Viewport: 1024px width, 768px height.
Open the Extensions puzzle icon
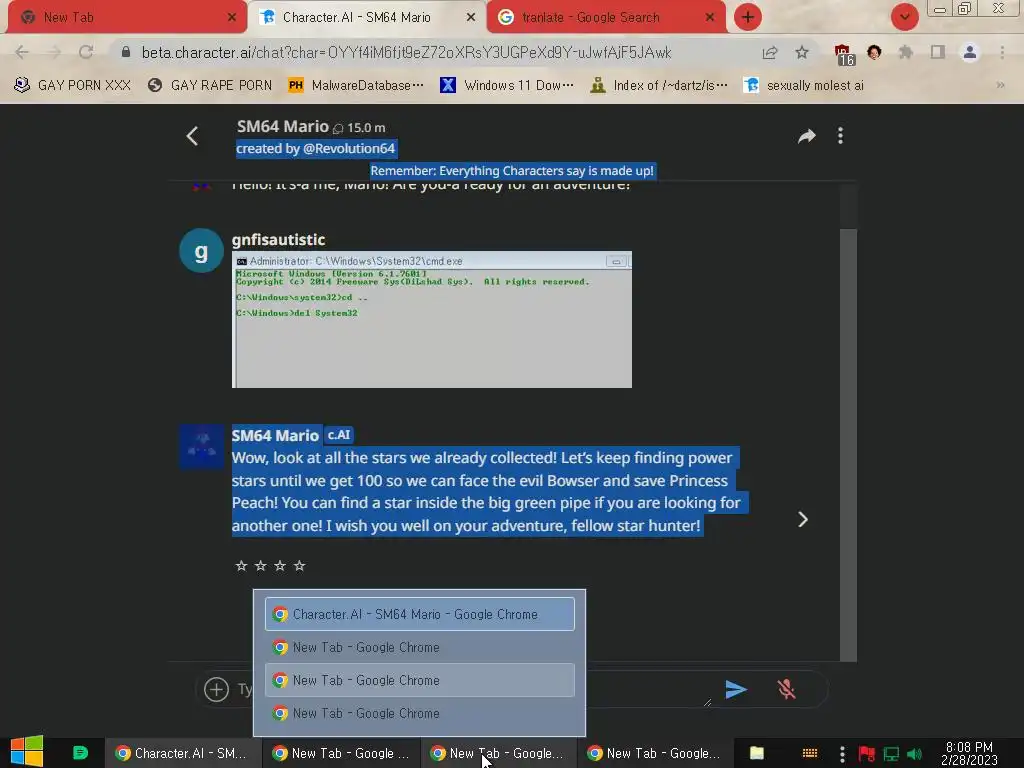(x=906, y=52)
